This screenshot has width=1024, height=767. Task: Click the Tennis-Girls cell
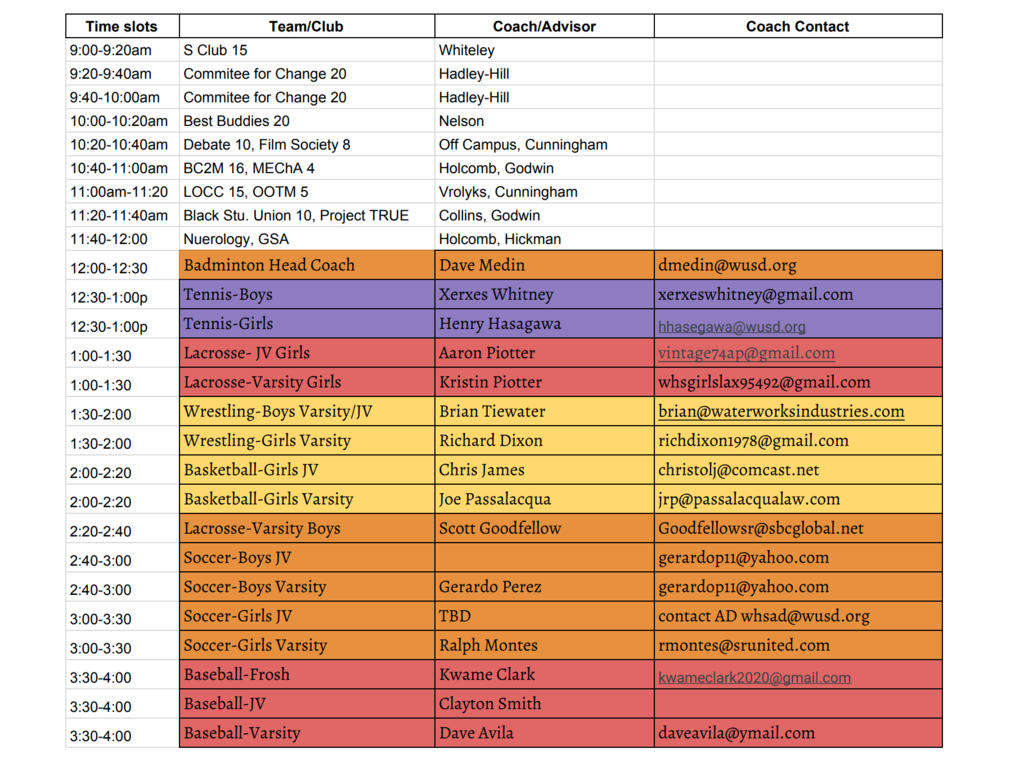(306, 323)
